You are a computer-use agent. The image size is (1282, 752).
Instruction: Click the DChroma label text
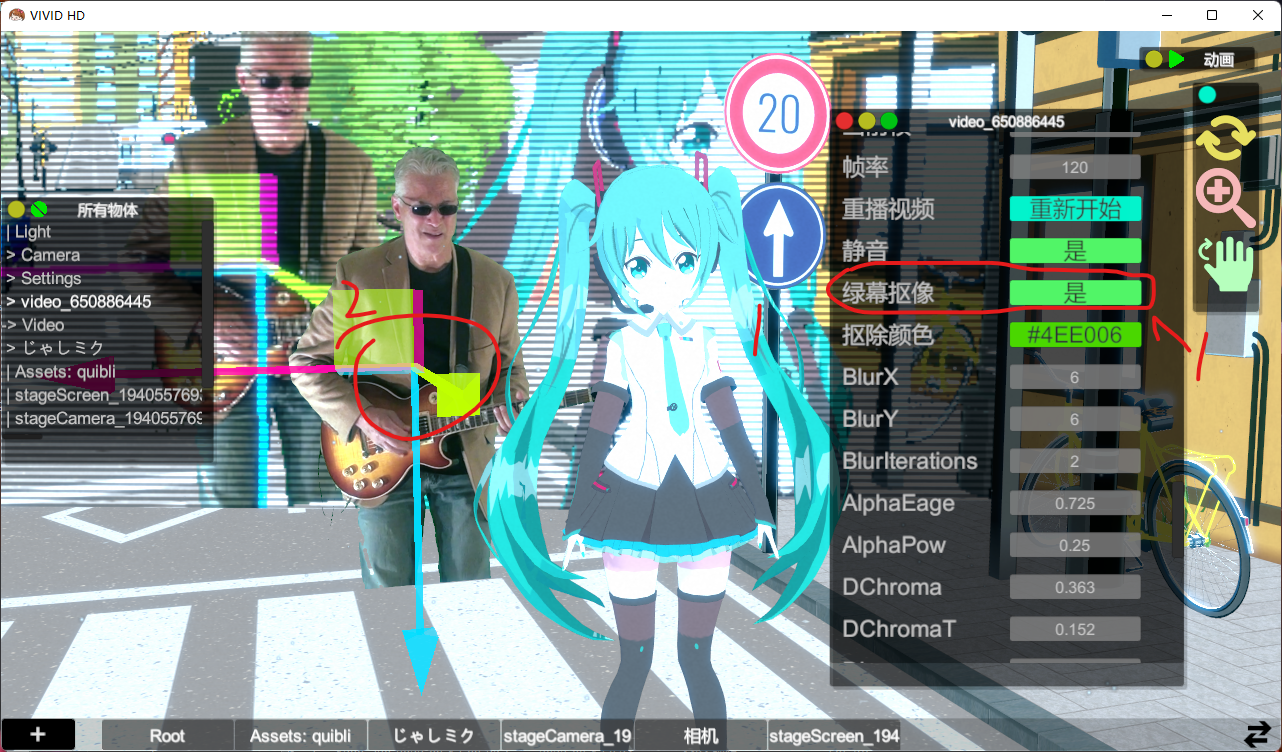click(892, 587)
